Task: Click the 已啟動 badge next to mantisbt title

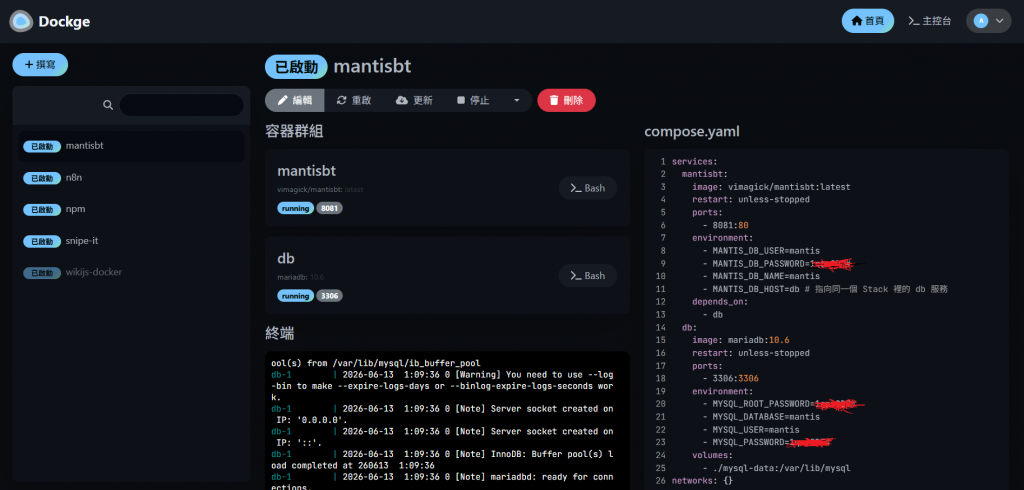Action: 296,67
